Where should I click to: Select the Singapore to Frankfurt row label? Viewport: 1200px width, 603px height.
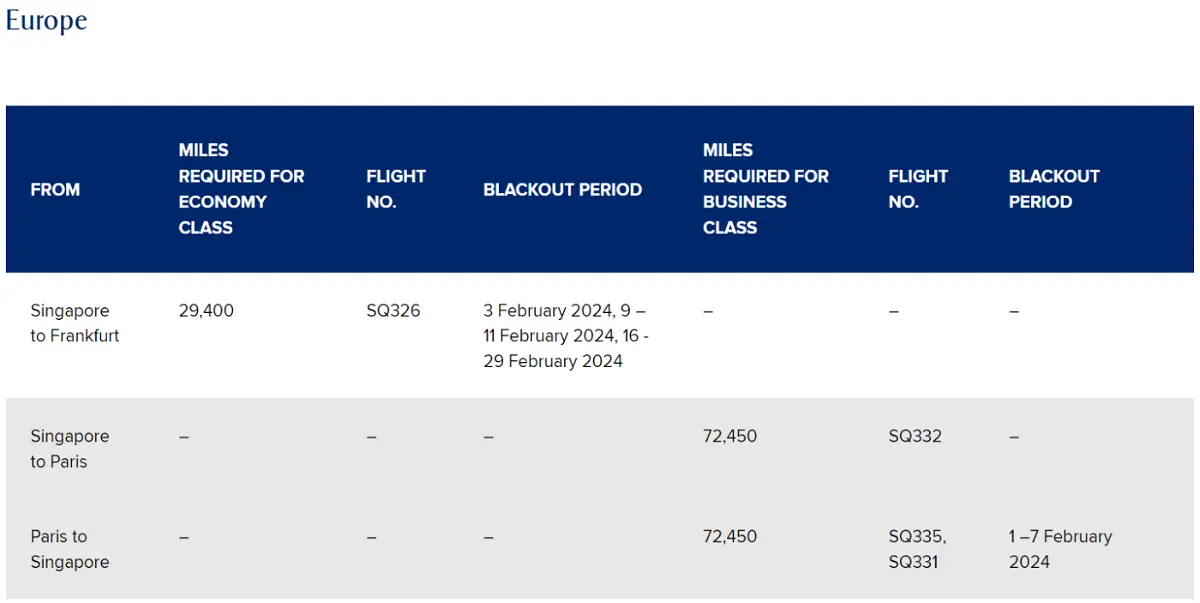pyautogui.click(x=75, y=323)
